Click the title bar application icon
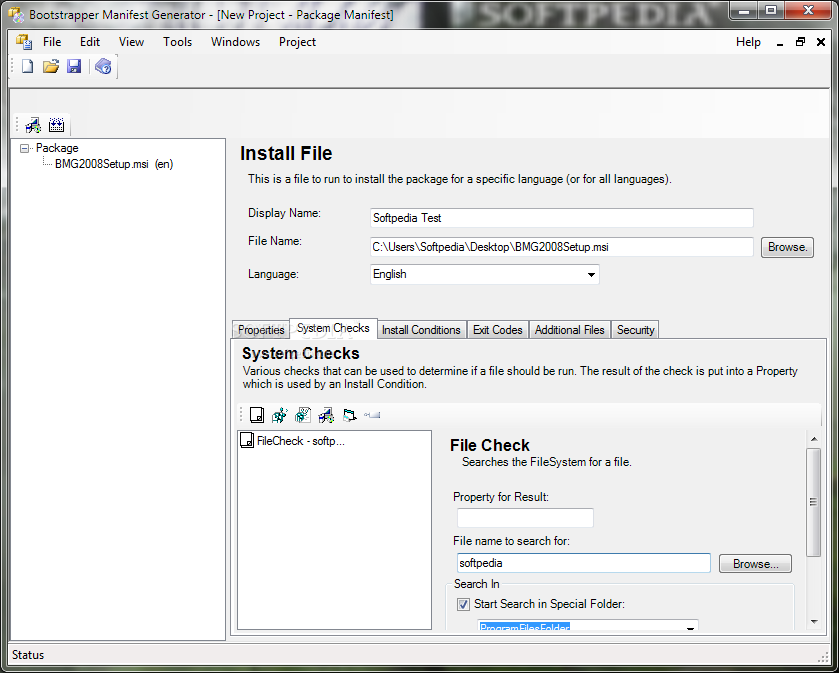 17,14
